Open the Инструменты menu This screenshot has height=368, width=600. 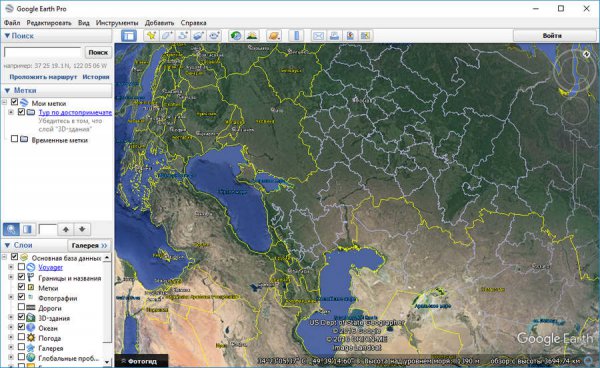click(x=117, y=23)
